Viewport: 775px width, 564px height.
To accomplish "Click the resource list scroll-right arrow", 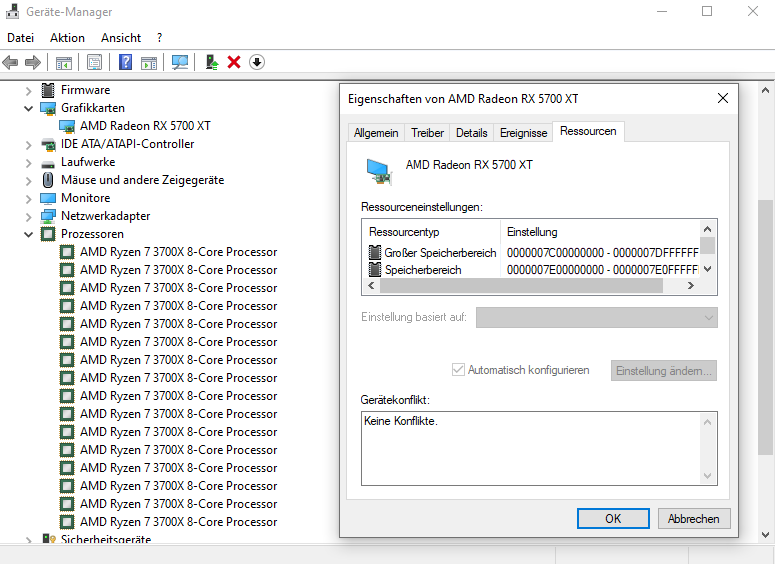I will click(690, 286).
